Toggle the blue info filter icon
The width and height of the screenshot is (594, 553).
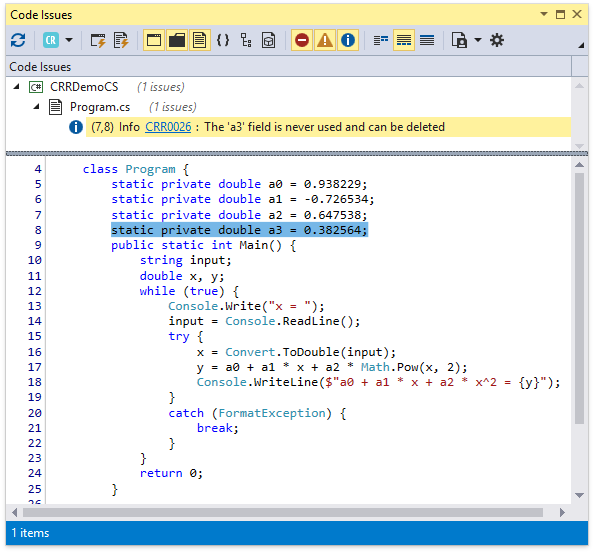(x=348, y=40)
